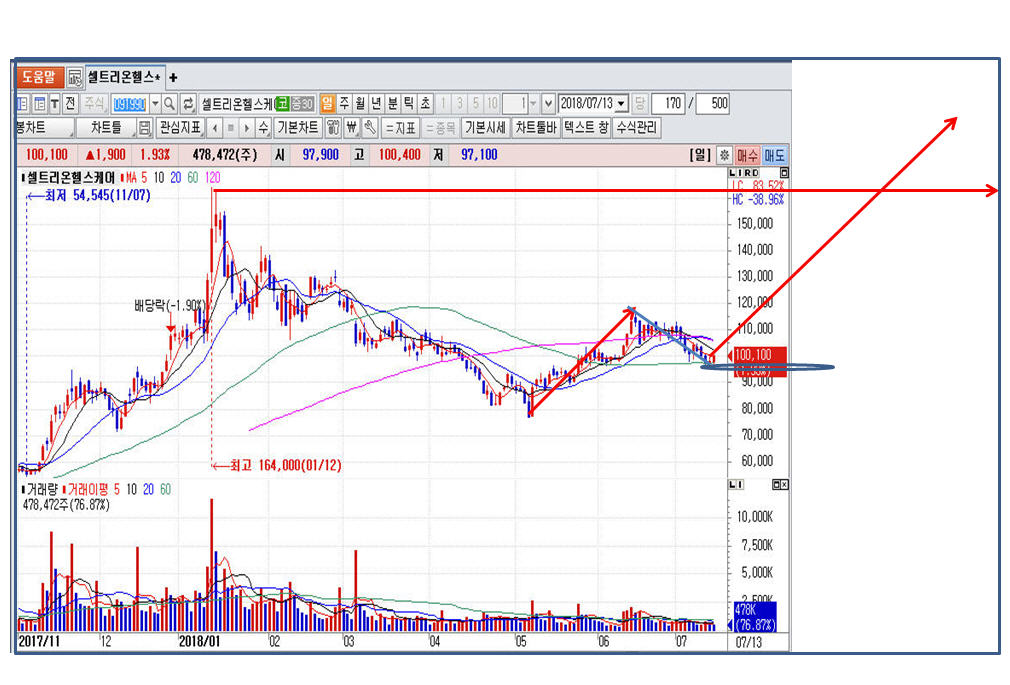Open the stock code history dropdown
The width and height of the screenshot is (1010, 685).
coord(154,103)
